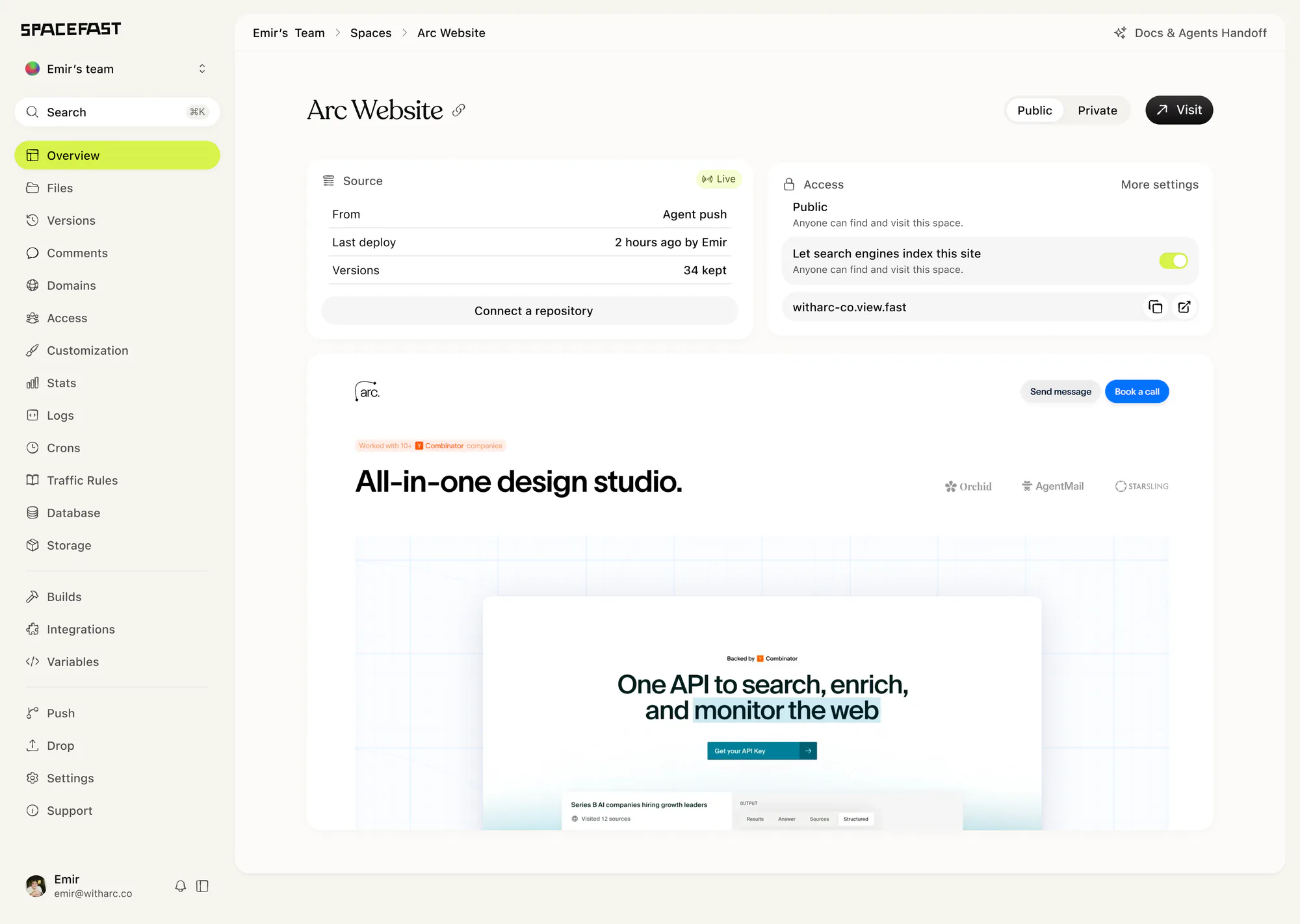The image size is (1300, 924).
Task: Click the Emir's team colored orb
Action: coord(32,68)
